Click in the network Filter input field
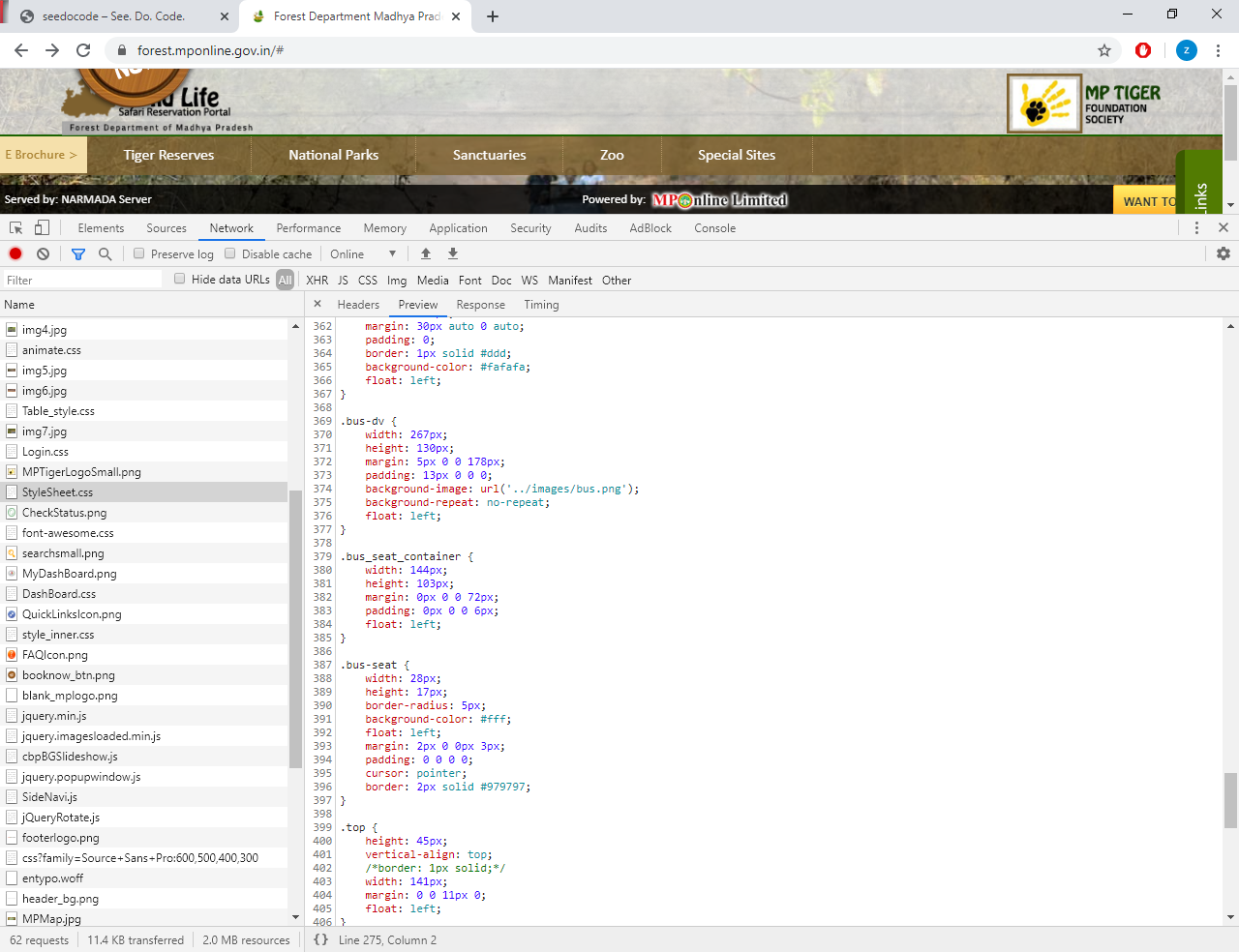Viewport: 1239px width, 952px height. (82, 280)
